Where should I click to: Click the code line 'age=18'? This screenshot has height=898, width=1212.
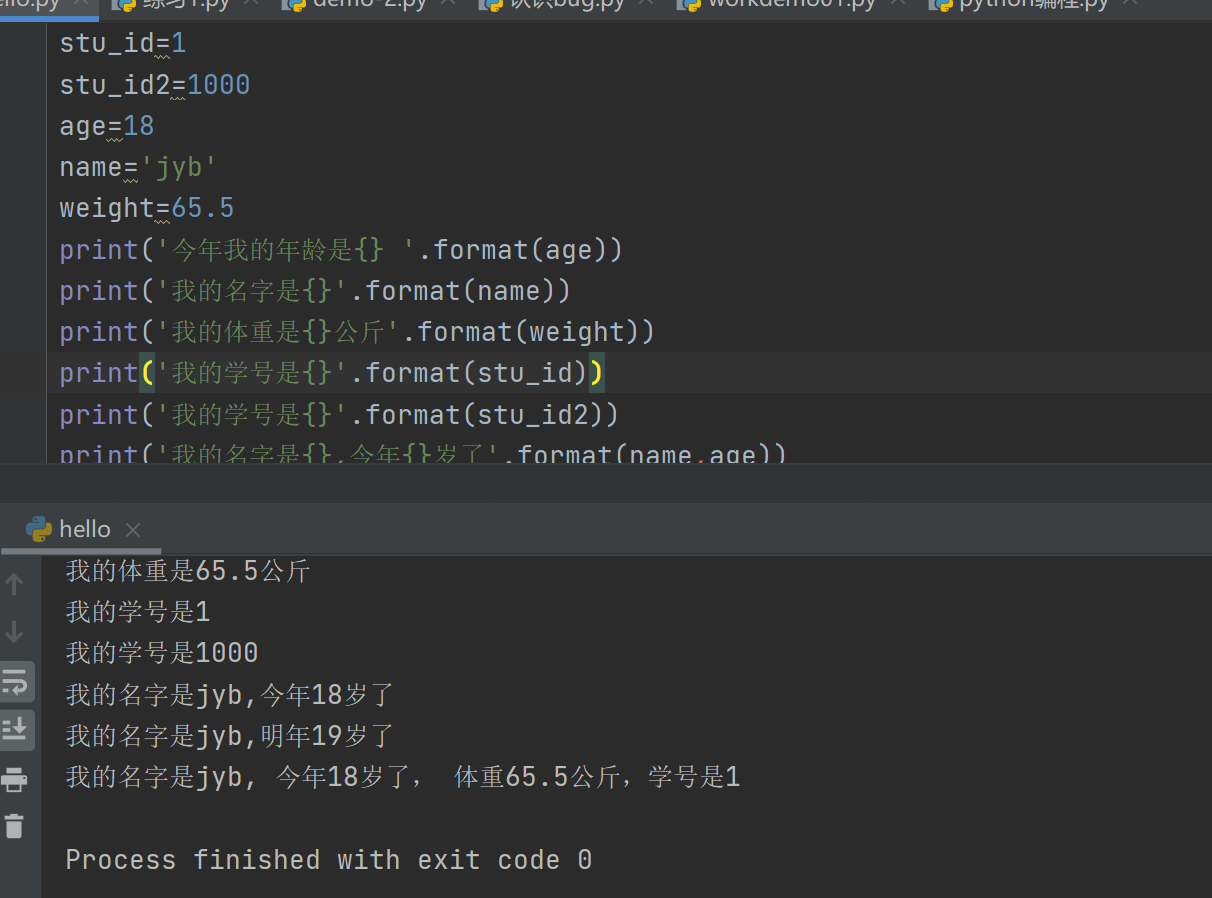(x=107, y=126)
